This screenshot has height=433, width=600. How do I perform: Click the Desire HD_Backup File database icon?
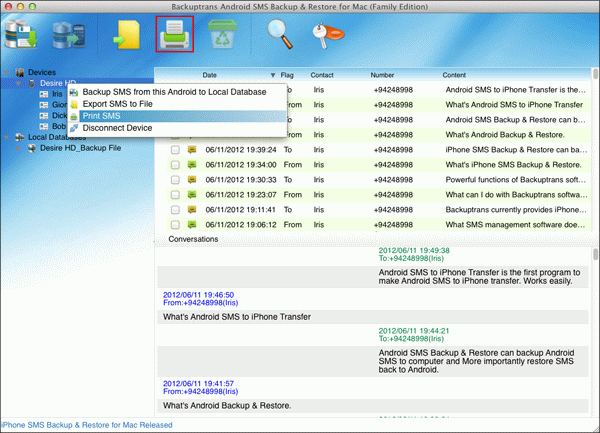coord(32,148)
